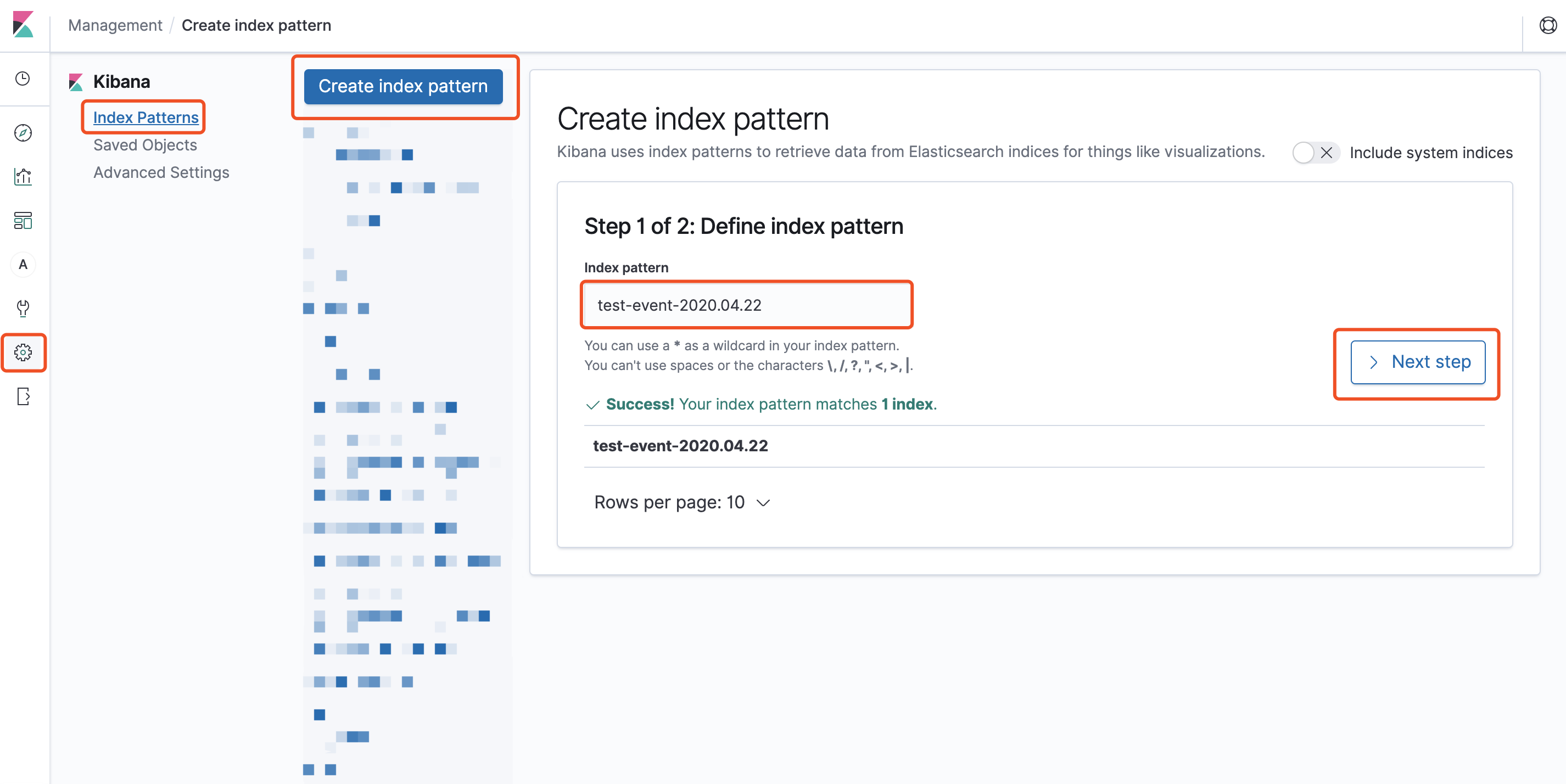This screenshot has height=784, width=1566.
Task: Click the matched index test-event-2020.04.22 row
Action: pos(1034,446)
